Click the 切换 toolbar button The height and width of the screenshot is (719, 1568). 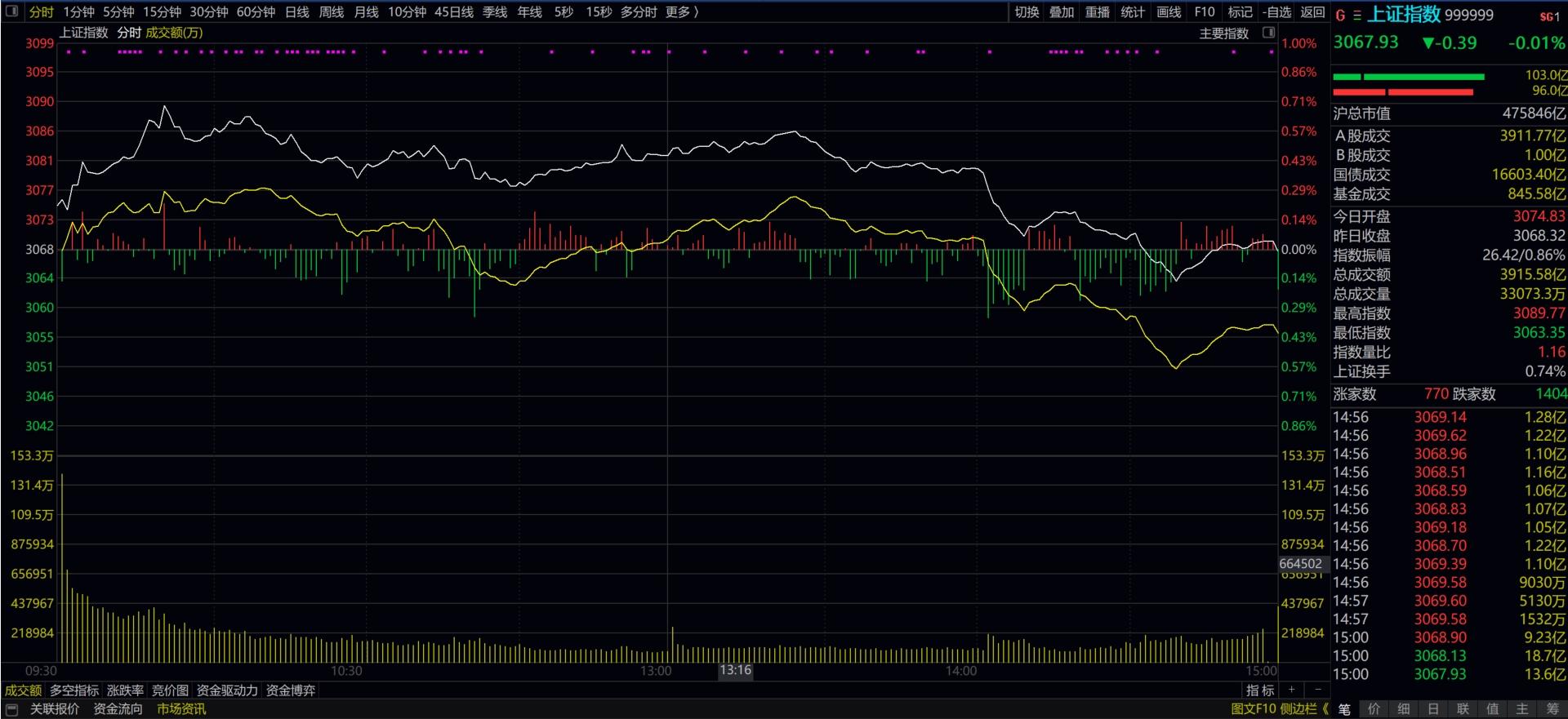(x=1027, y=11)
